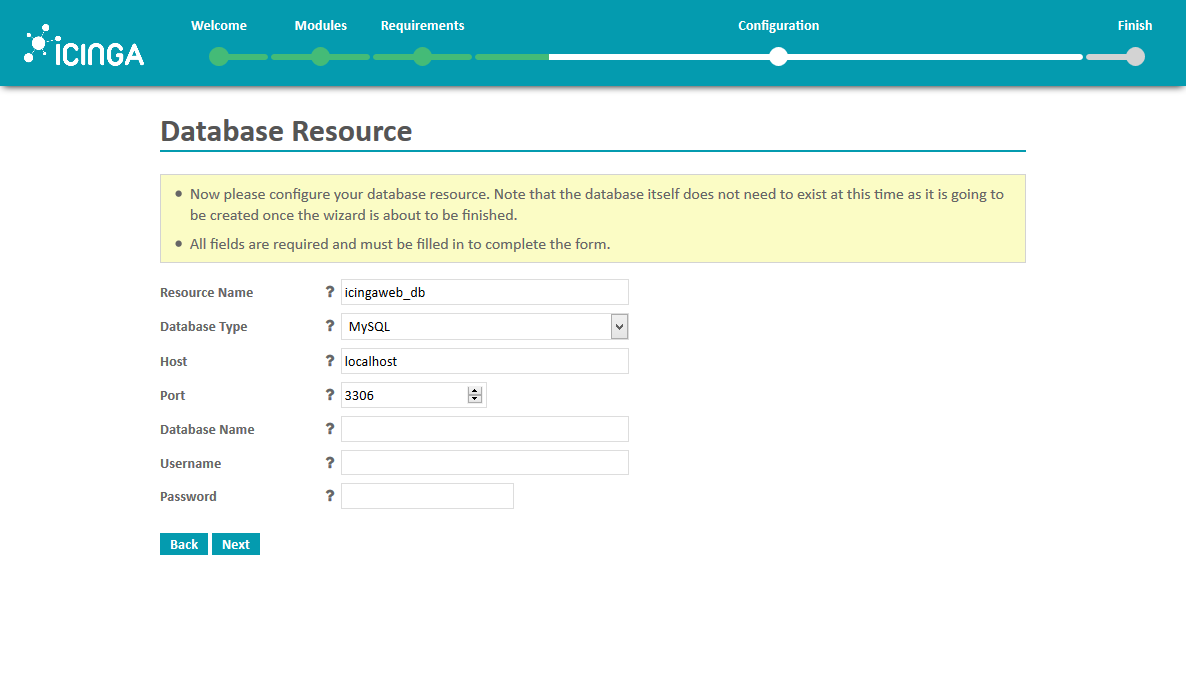Show help icon next to Password
This screenshot has width=1186, height=681.
click(x=330, y=496)
